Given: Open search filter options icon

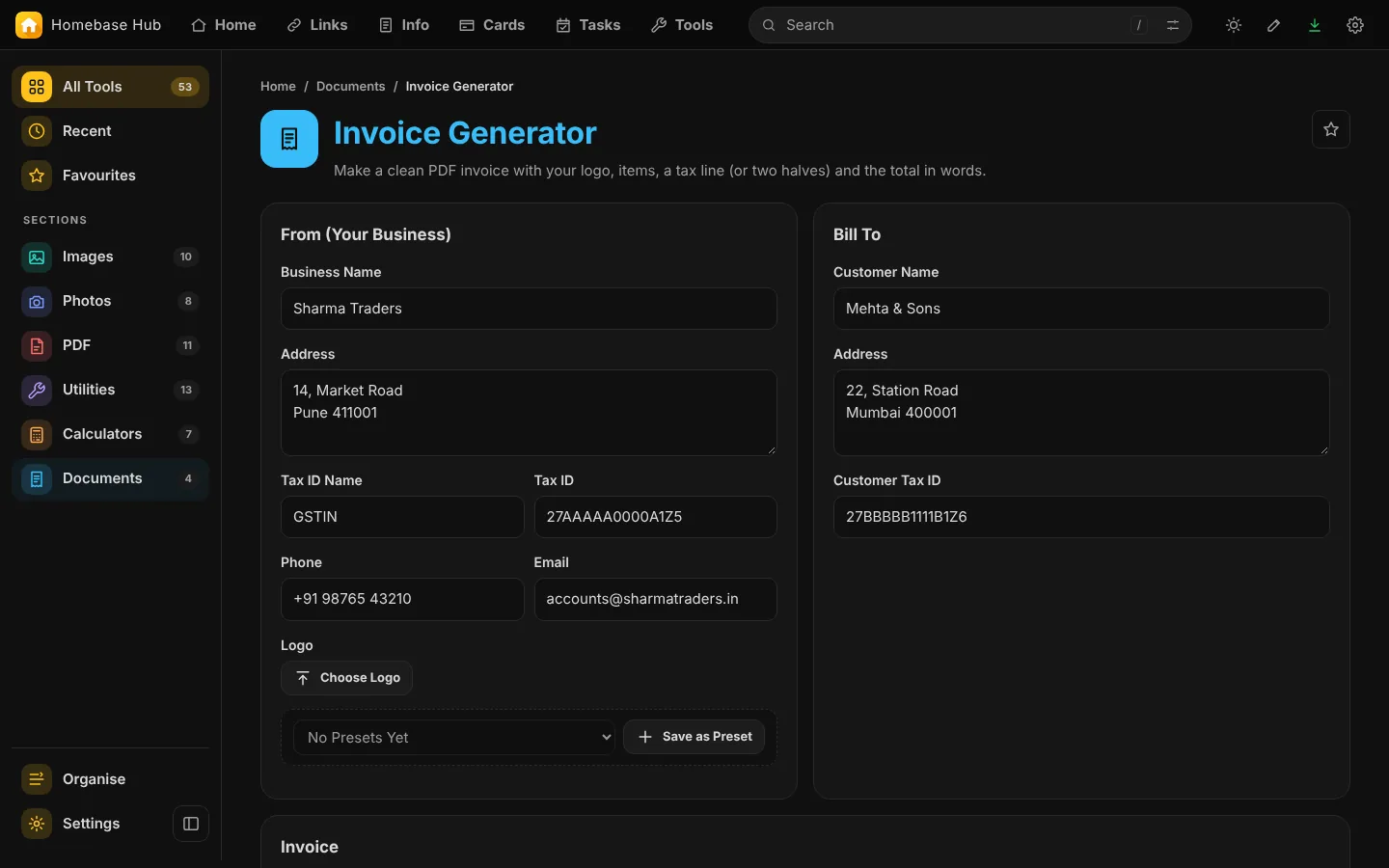Looking at the screenshot, I should point(1173,25).
